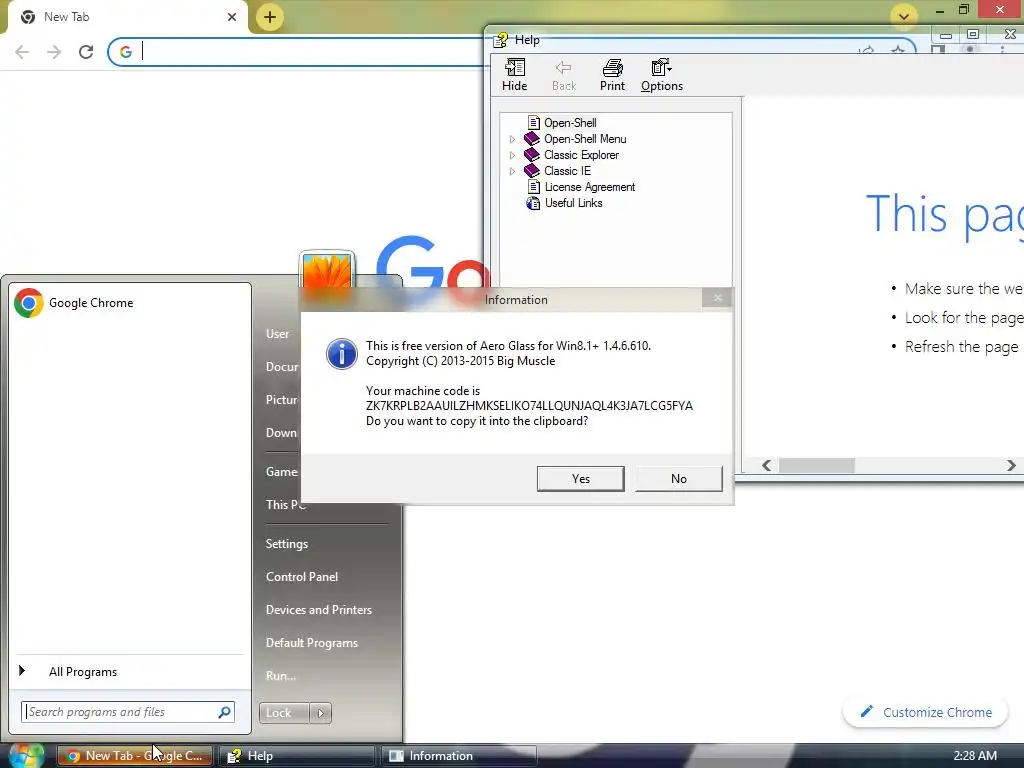Switch to Information taskbar button
This screenshot has height=768, width=1024.
(x=459, y=756)
